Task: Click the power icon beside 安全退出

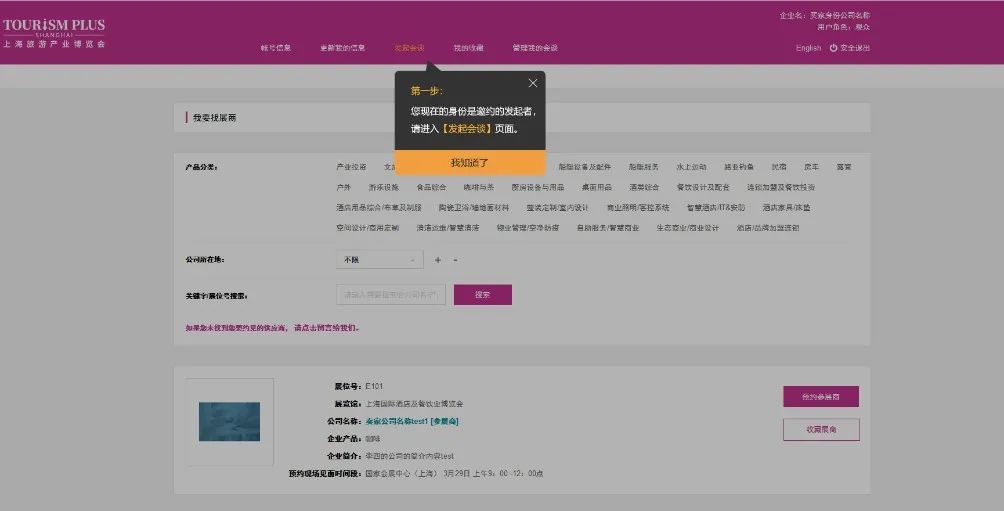Action: (833, 48)
